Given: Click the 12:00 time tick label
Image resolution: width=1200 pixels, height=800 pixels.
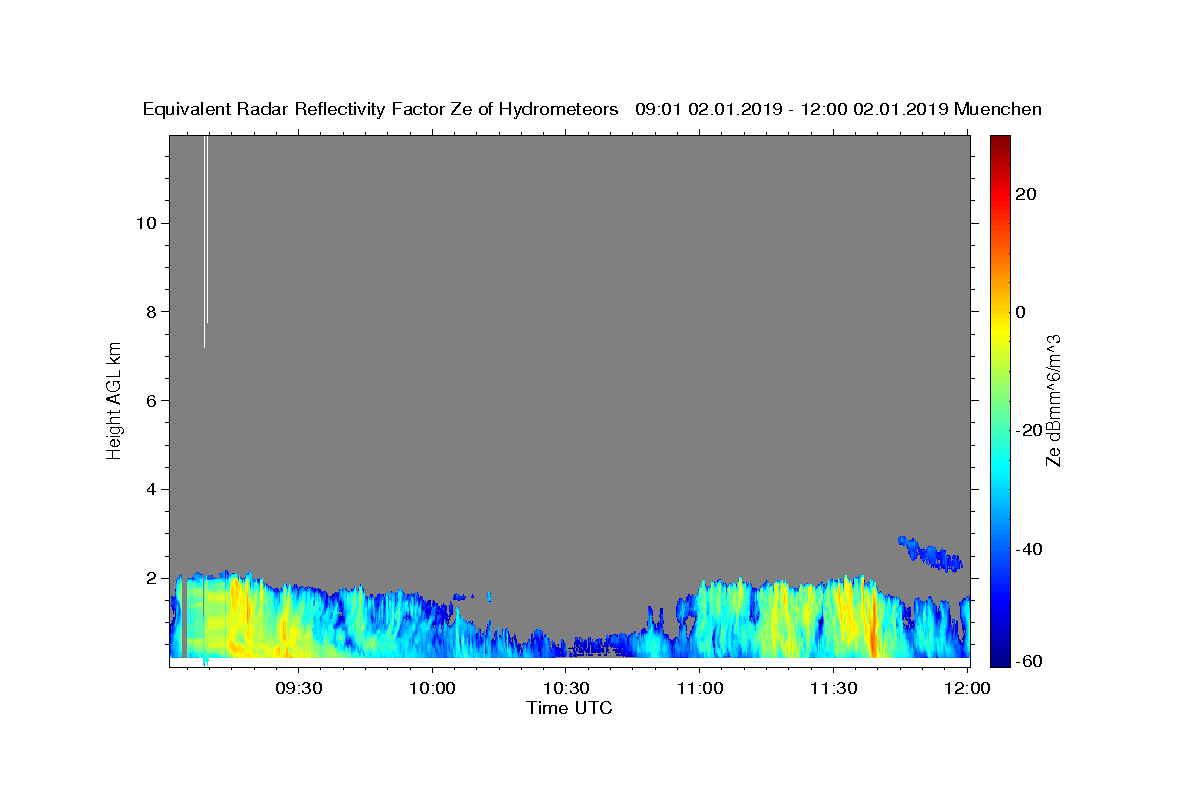Looking at the screenshot, I should [967, 688].
